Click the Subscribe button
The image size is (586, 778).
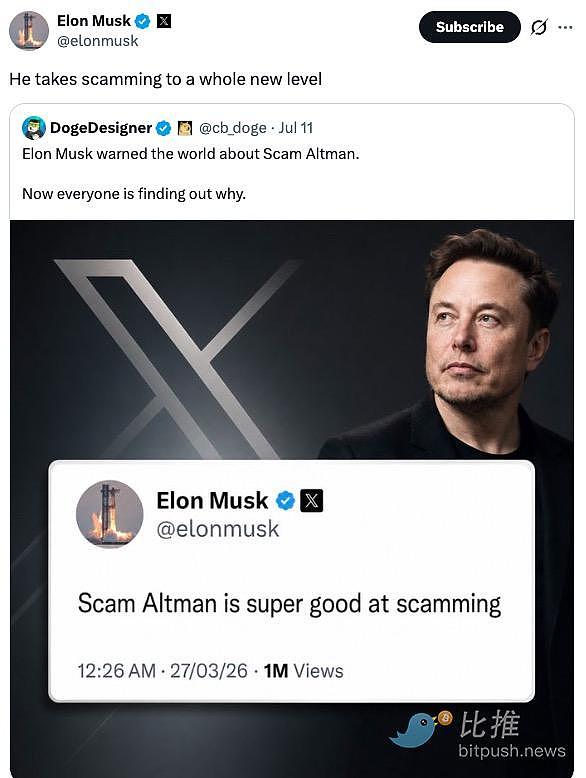(469, 27)
